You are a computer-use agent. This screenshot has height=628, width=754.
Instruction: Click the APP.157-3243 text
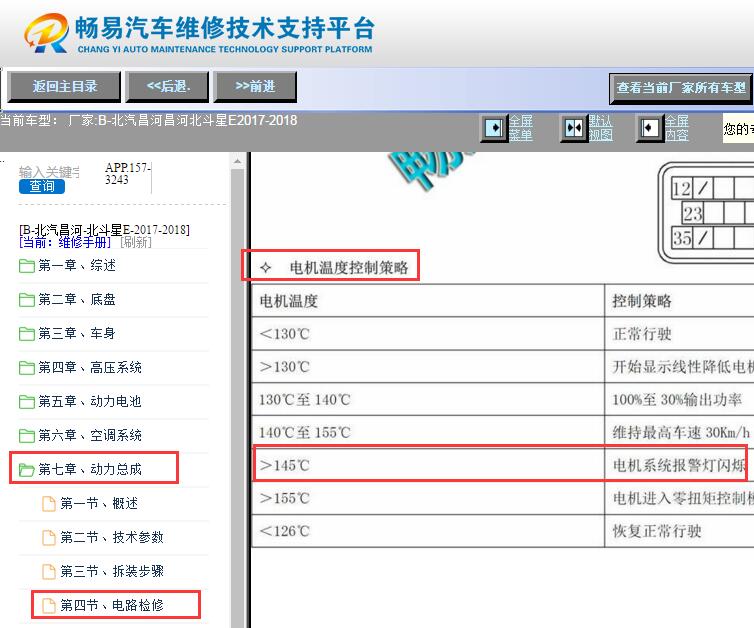pyautogui.click(x=127, y=174)
